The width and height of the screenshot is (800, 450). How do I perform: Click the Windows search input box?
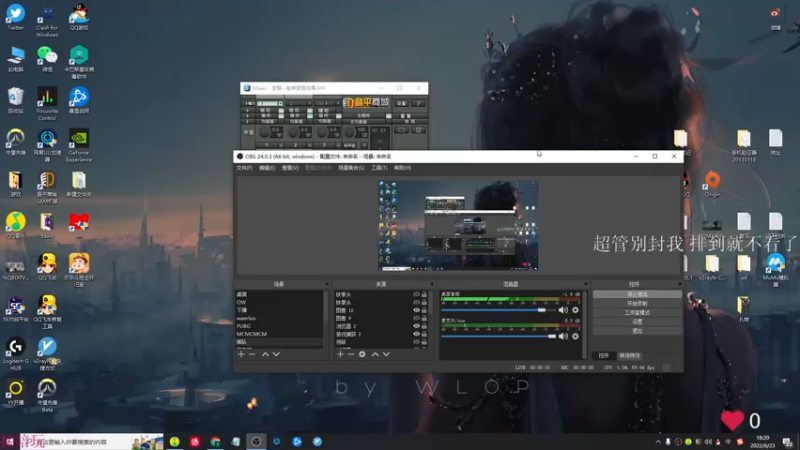[x=92, y=442]
